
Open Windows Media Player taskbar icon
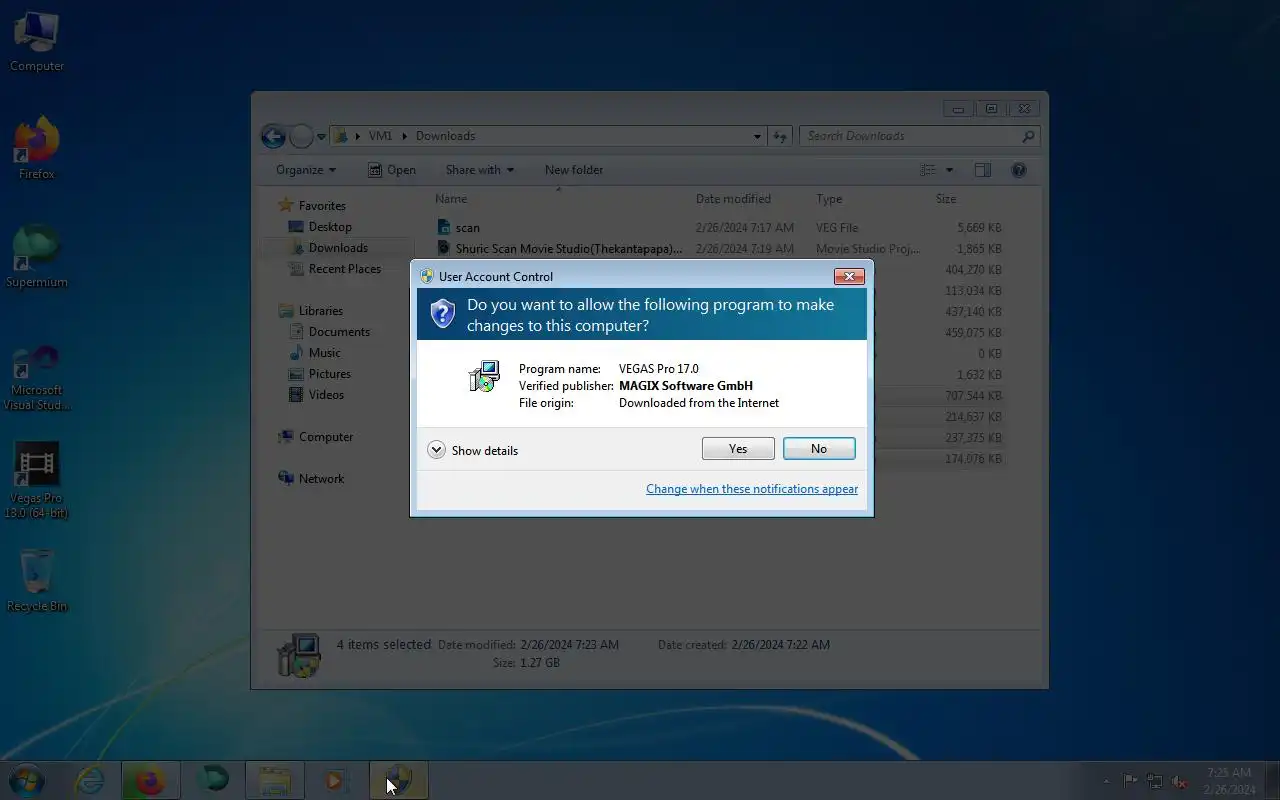click(336, 780)
